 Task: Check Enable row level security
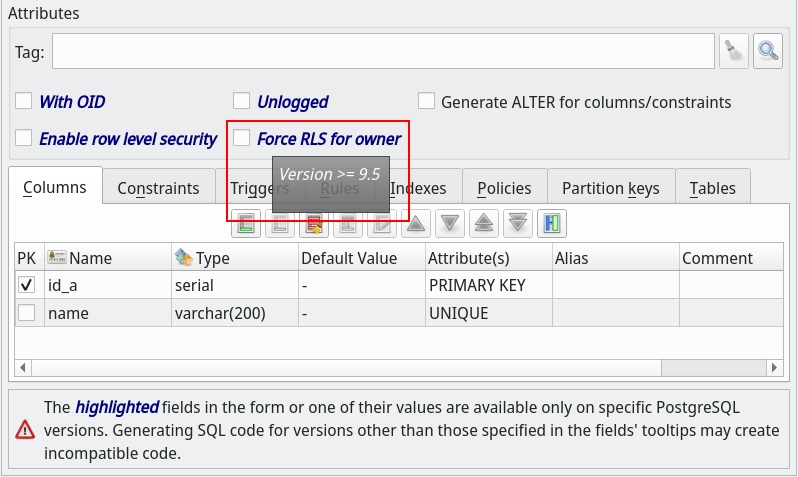point(23,137)
